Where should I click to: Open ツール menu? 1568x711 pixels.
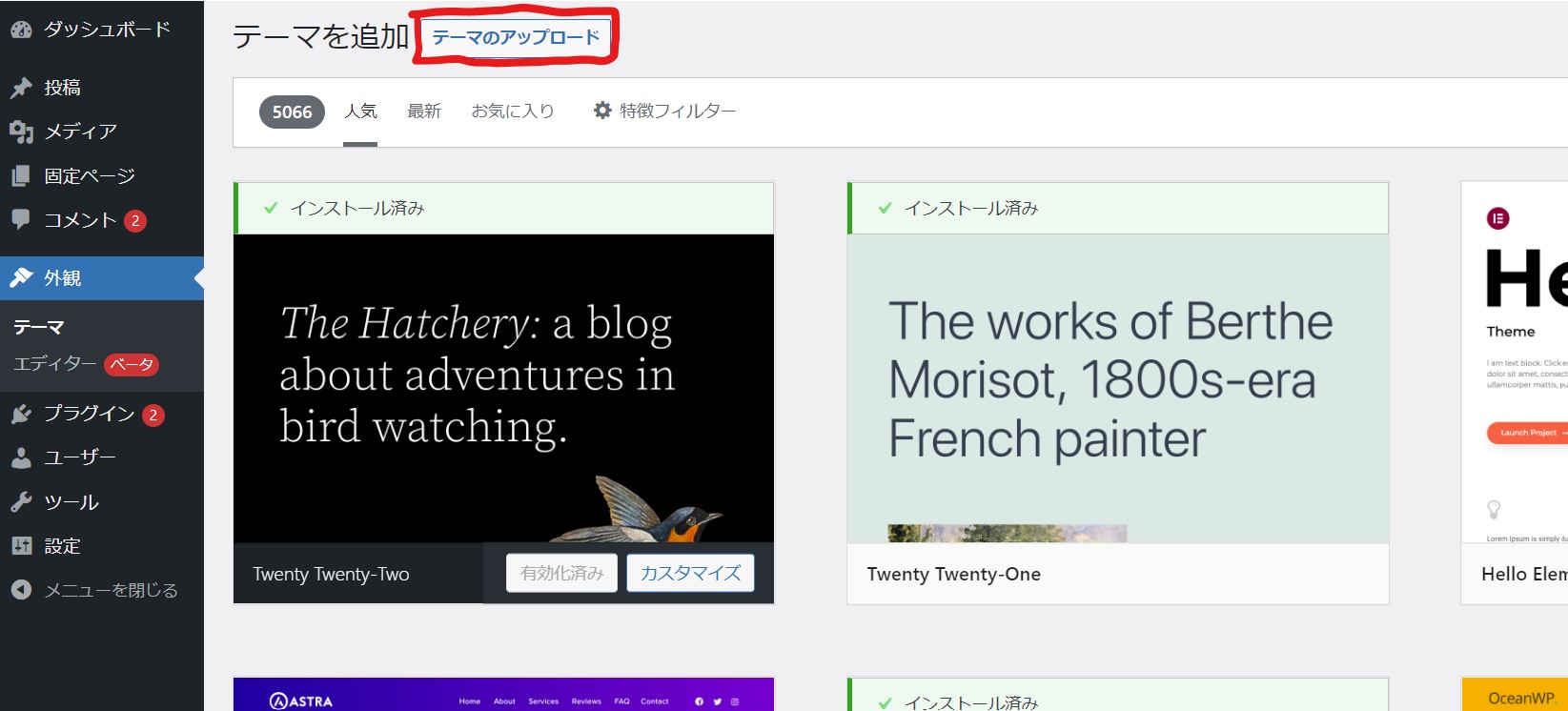102,502
